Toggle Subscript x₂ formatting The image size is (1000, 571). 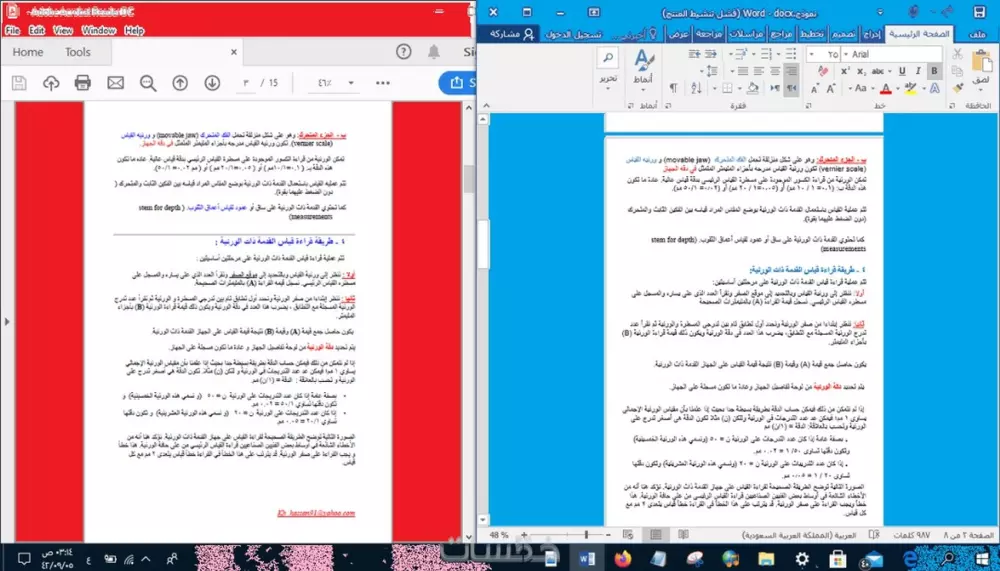861,71
